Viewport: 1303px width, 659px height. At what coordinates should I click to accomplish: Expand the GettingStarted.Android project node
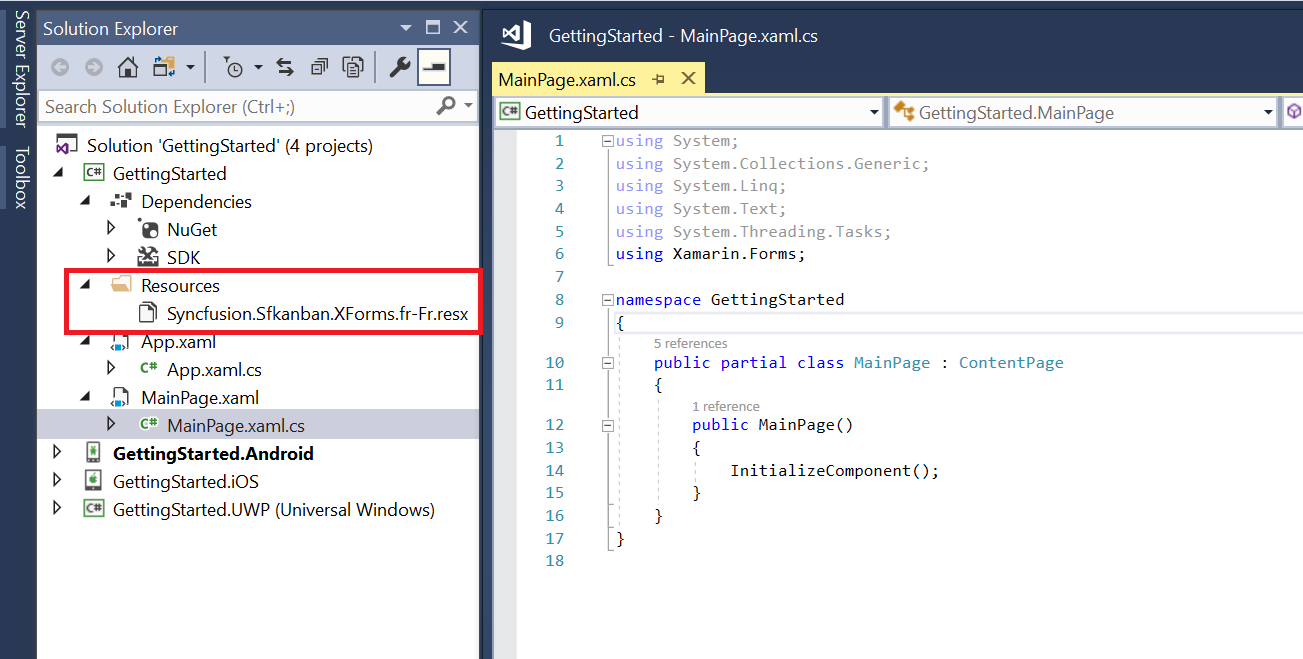tap(56, 453)
